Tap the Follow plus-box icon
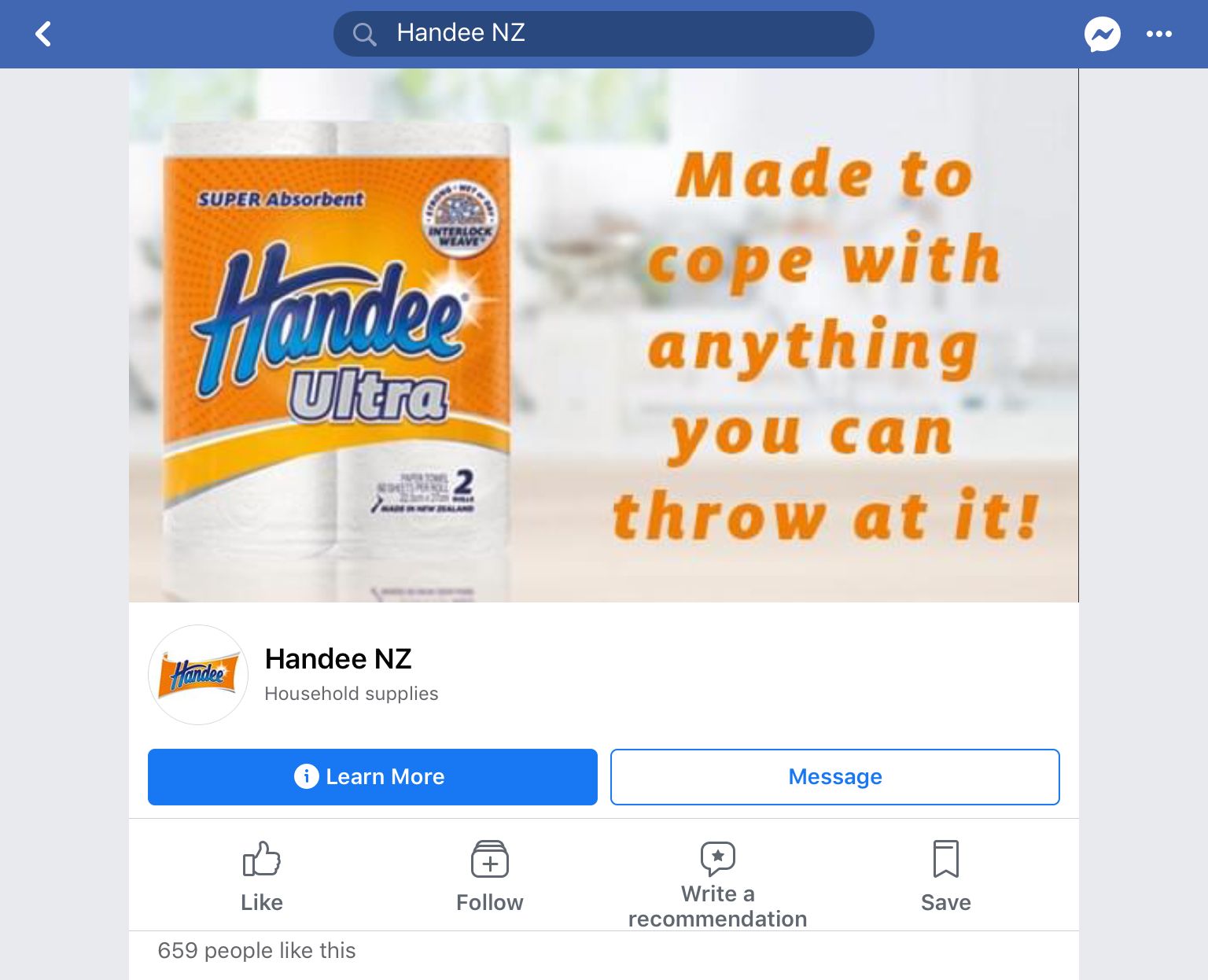1208x980 pixels. pos(490,859)
